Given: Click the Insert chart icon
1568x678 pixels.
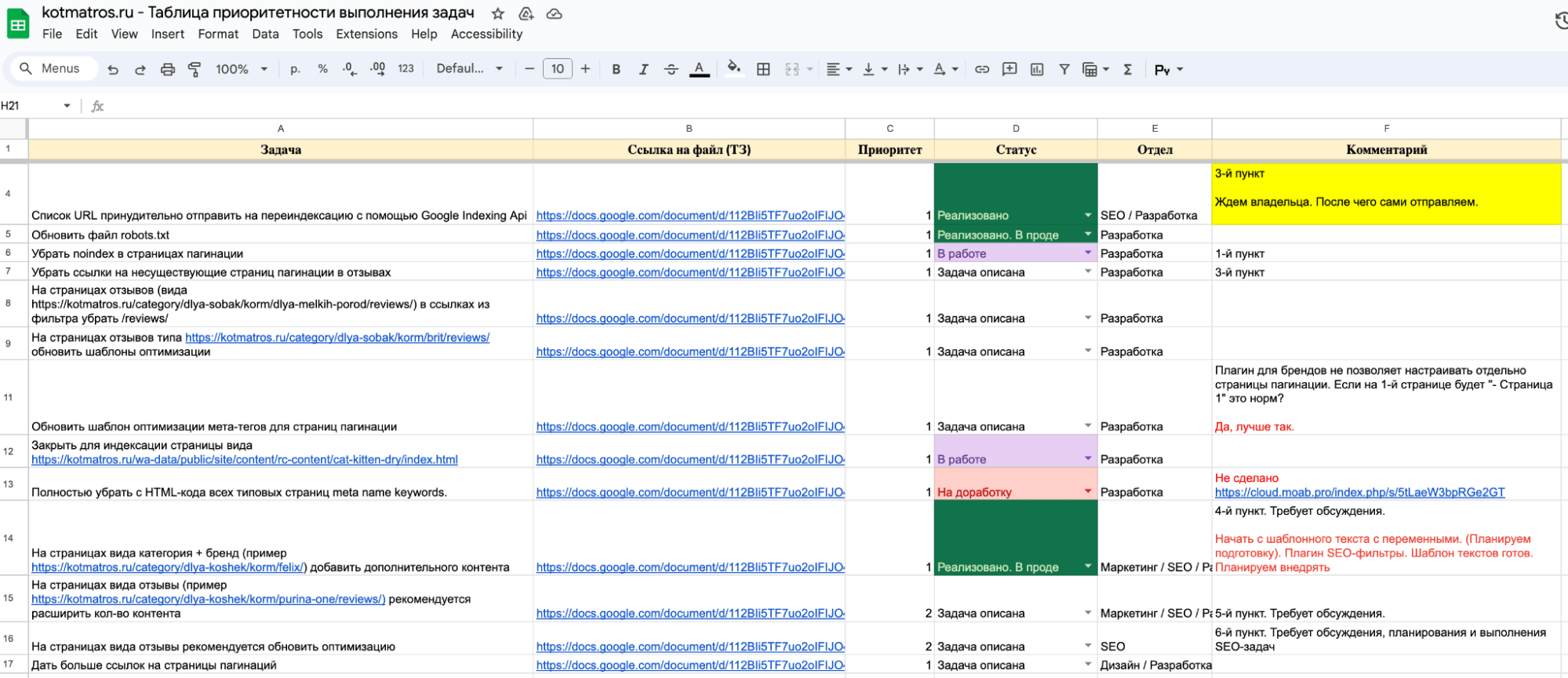Looking at the screenshot, I should coord(1036,69).
